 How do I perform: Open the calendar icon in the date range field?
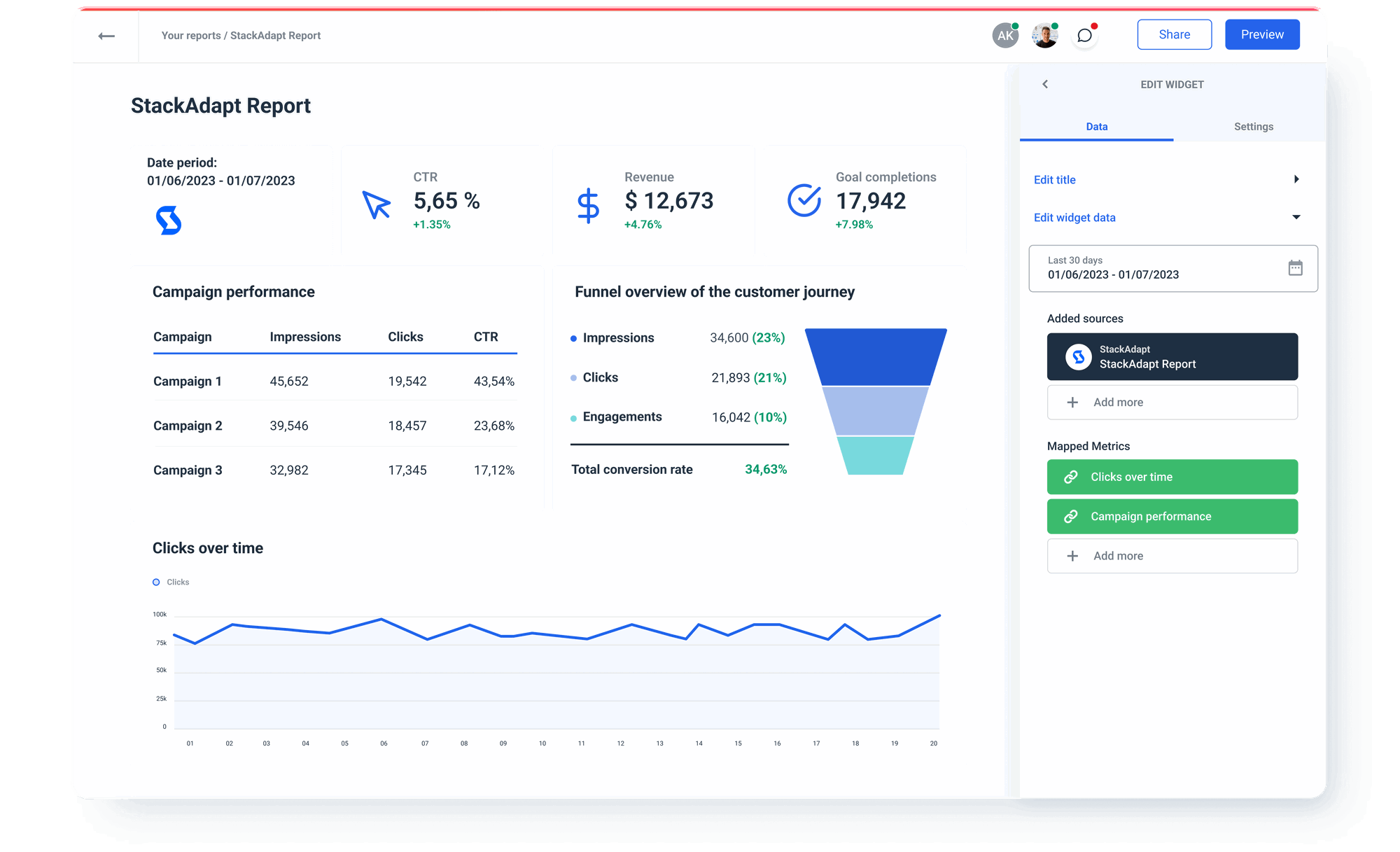(1296, 267)
